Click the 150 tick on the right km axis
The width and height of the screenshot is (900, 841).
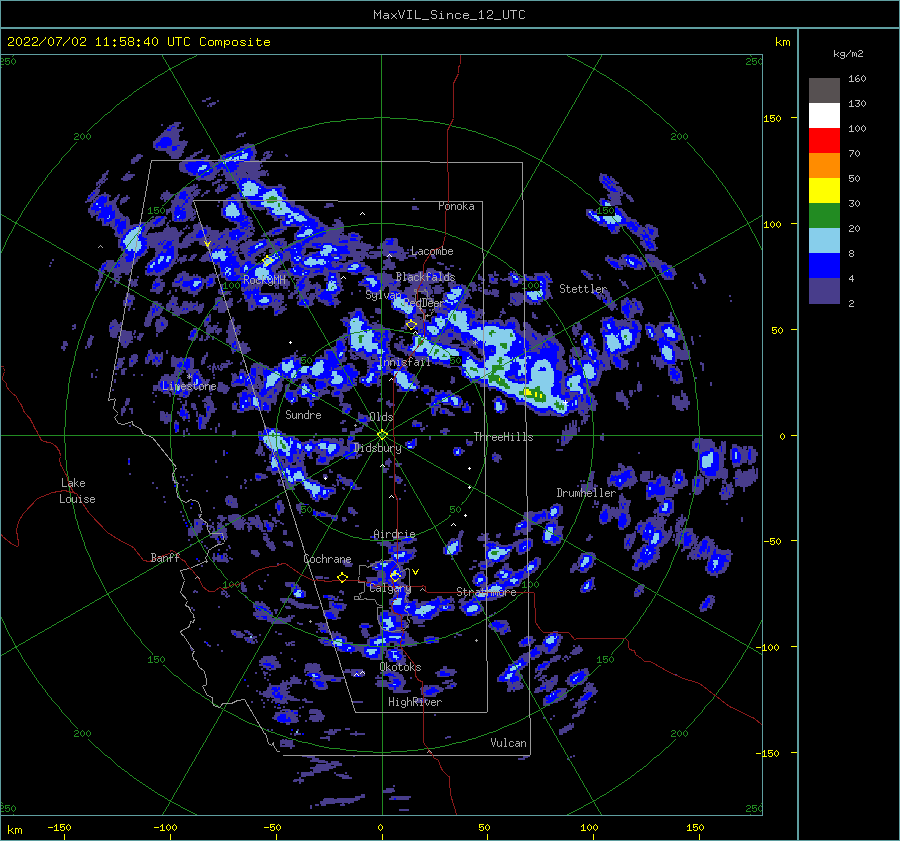pos(772,118)
